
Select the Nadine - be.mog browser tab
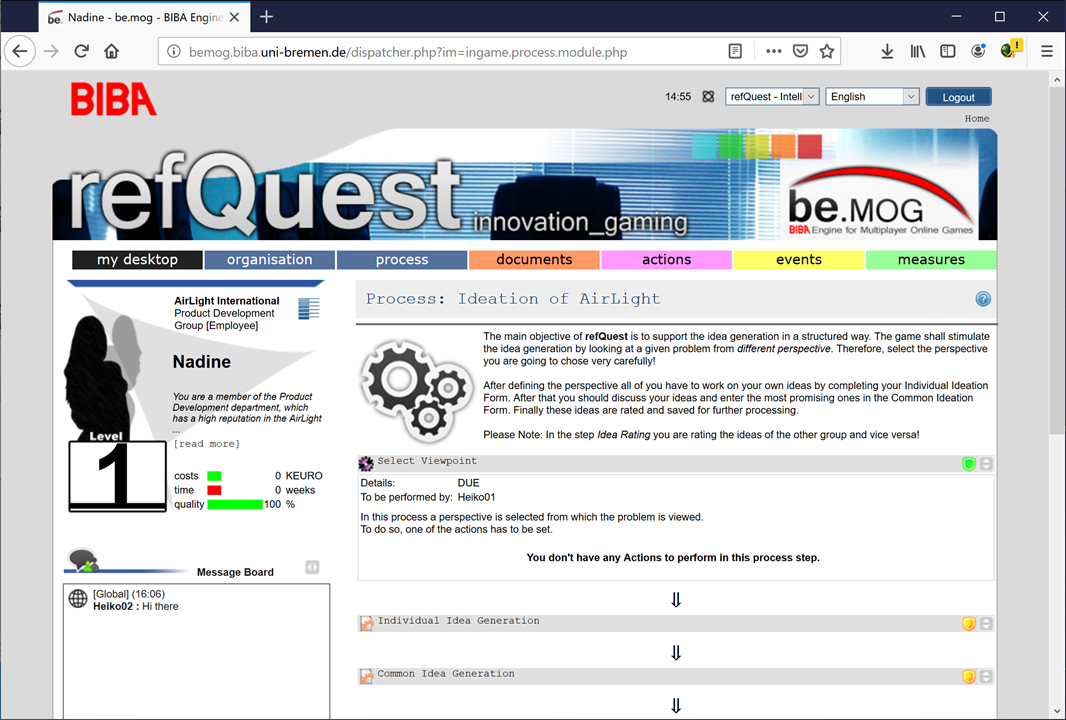click(x=144, y=17)
